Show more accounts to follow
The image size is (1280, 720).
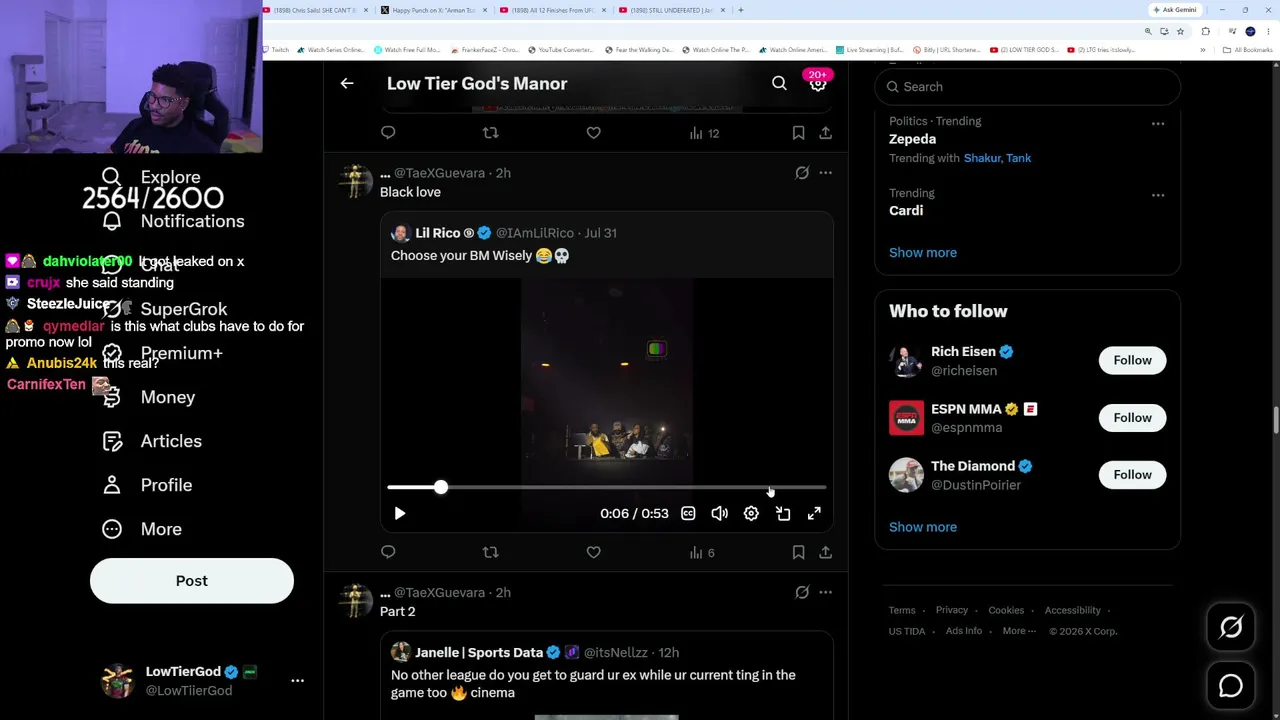tap(923, 527)
